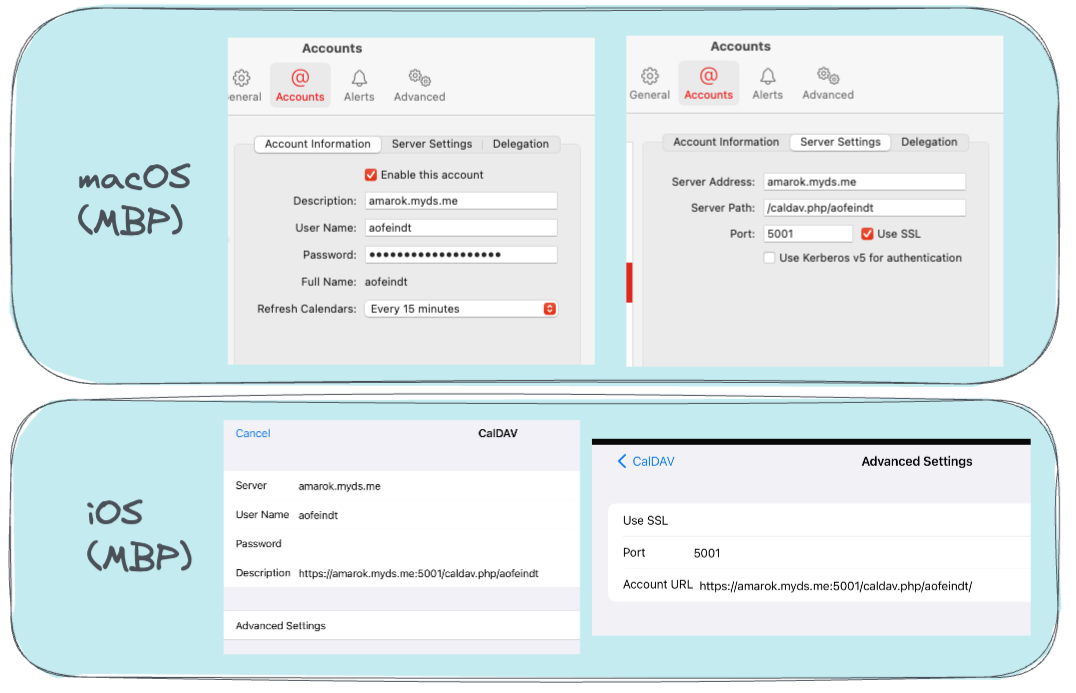Screen dimensions: 1076x693
Task: Enable 'Use Kerberos v5 for authentication'
Action: pos(770,257)
